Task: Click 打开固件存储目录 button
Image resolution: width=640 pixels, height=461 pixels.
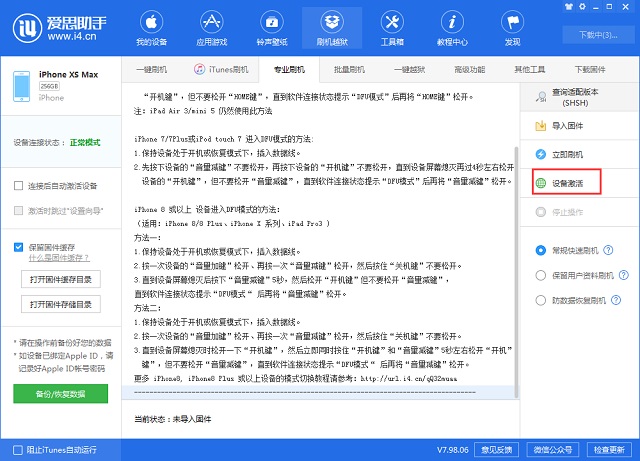Action: tap(61, 304)
